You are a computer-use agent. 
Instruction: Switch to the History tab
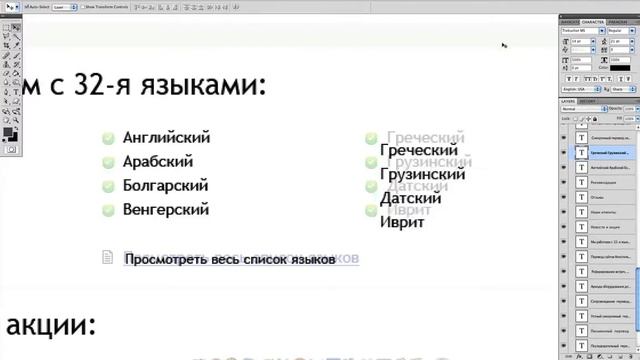pos(587,101)
